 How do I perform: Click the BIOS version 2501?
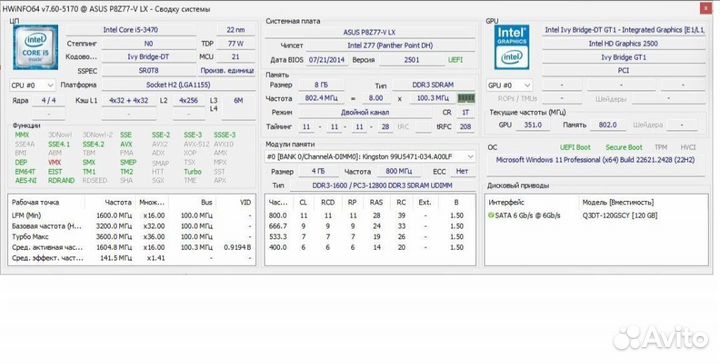pyautogui.click(x=411, y=60)
